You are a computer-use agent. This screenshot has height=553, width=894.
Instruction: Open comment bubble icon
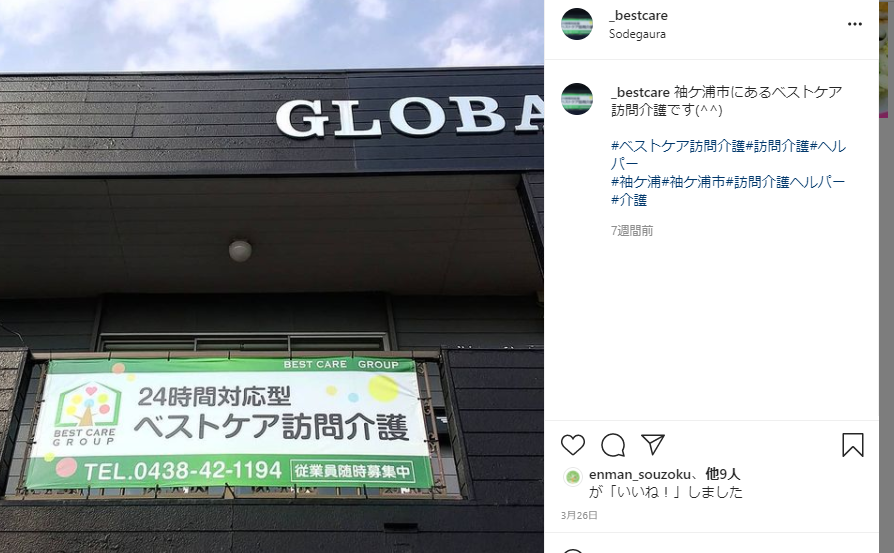pos(613,445)
